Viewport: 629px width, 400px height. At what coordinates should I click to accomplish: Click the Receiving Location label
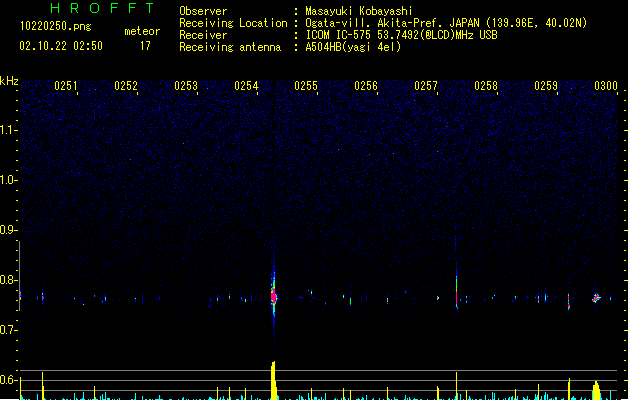point(233,23)
